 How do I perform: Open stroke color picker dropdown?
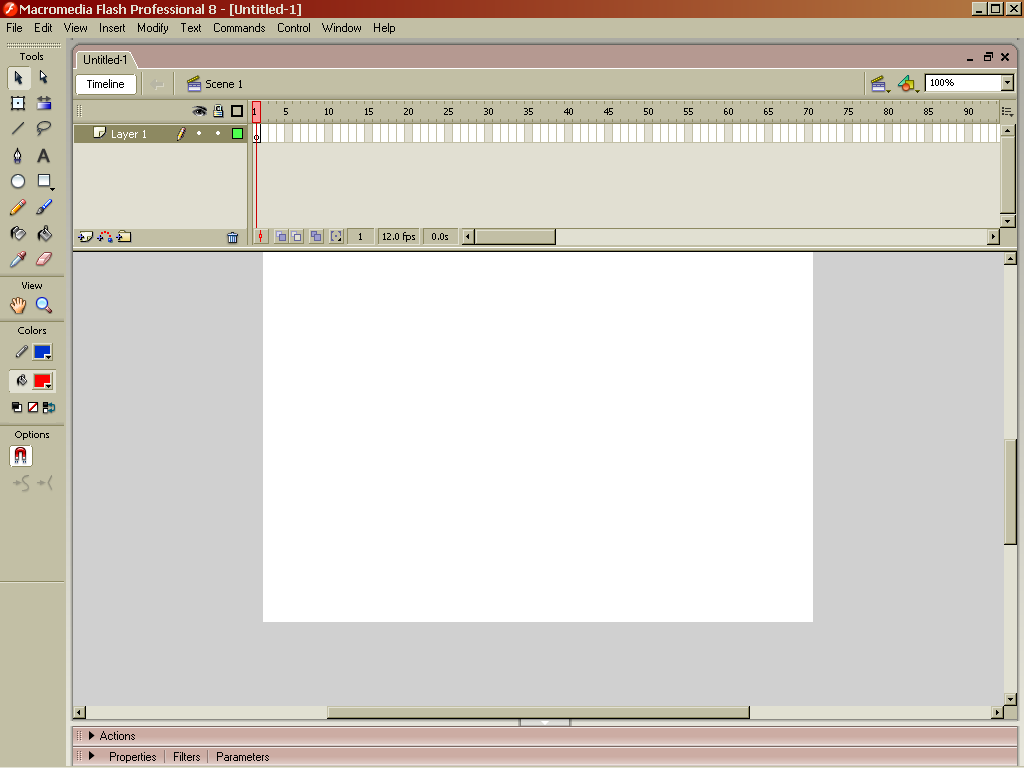[43, 353]
